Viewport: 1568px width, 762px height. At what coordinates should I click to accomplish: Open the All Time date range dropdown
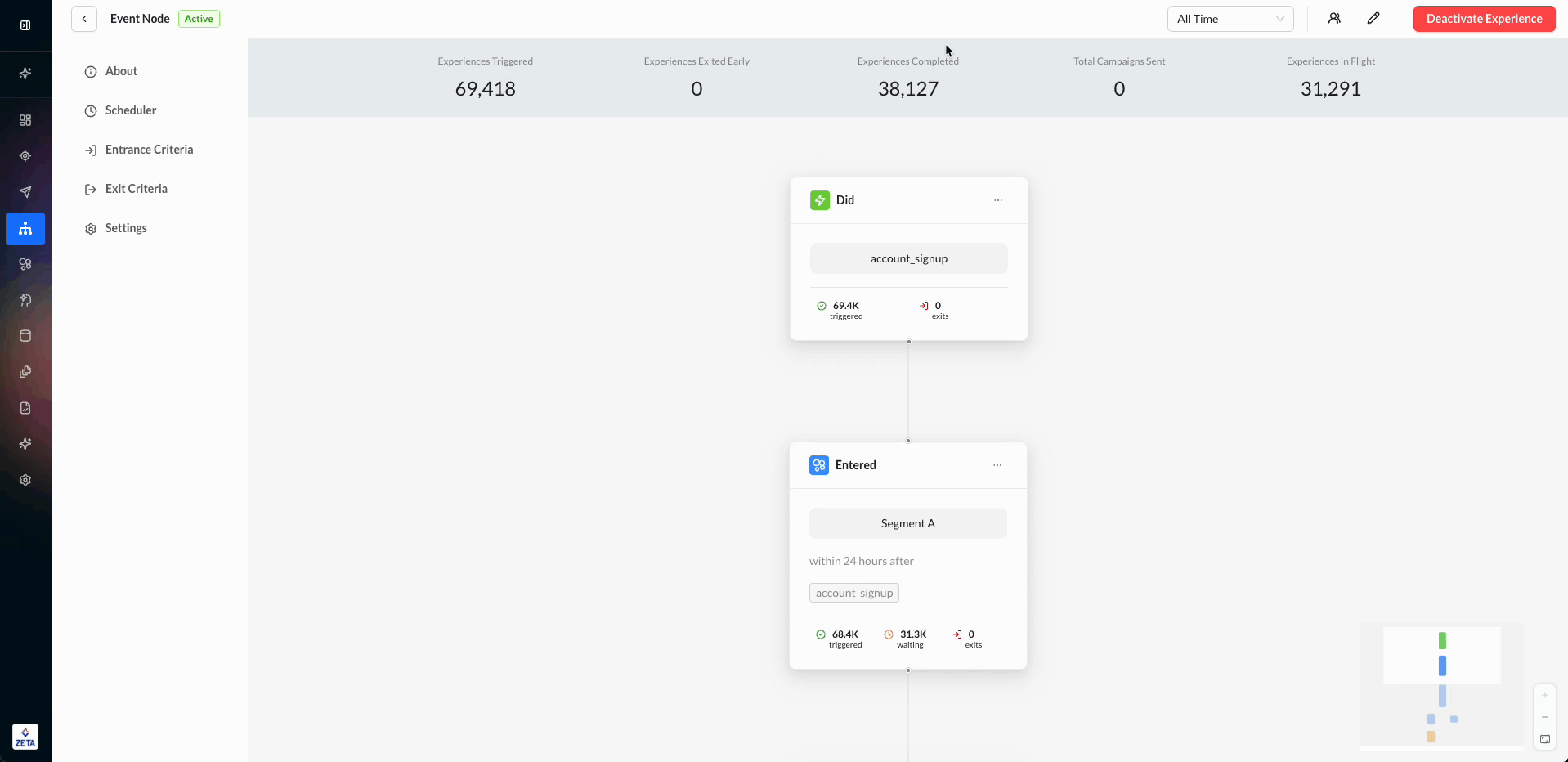pos(1230,19)
